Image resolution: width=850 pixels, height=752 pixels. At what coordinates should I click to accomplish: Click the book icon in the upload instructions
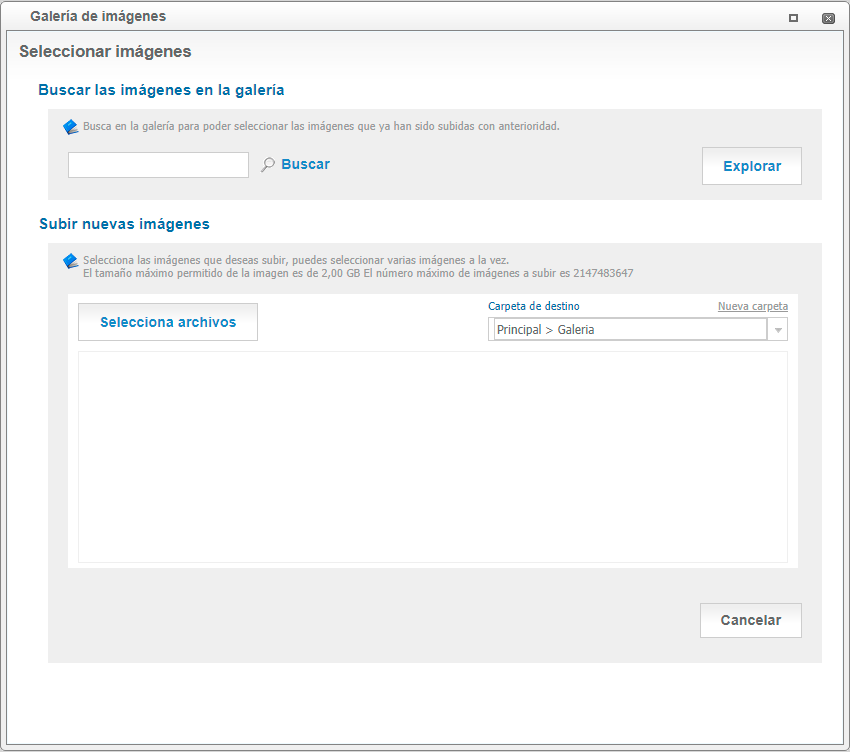pos(70,261)
